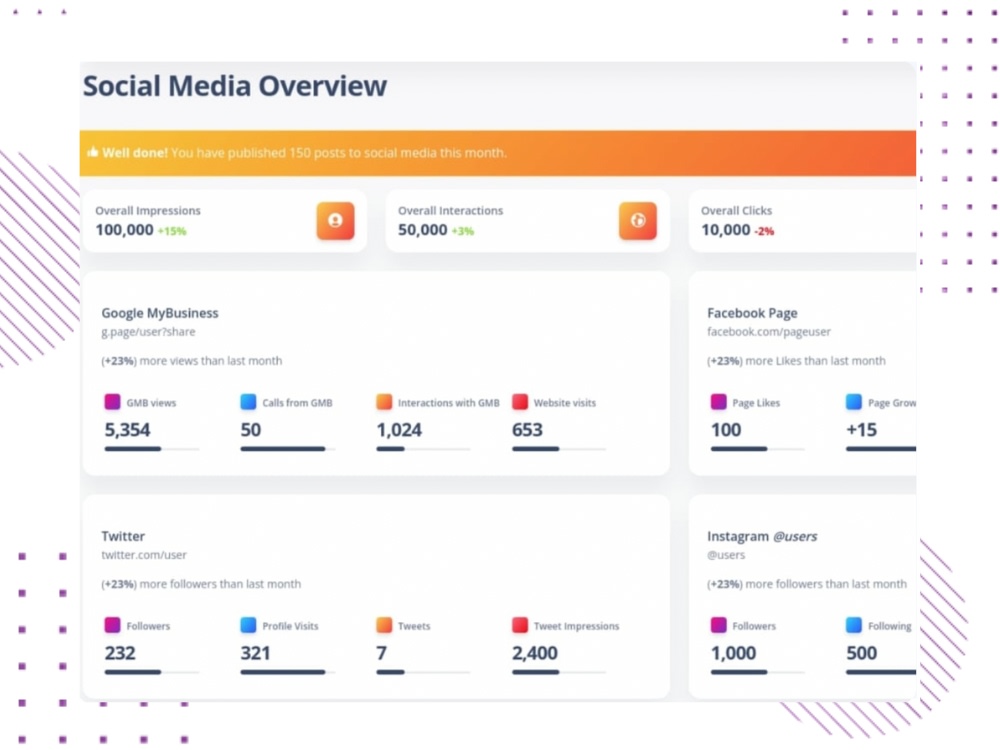Click the red Website visits swatch
This screenshot has width=1000, height=750.
520,402
